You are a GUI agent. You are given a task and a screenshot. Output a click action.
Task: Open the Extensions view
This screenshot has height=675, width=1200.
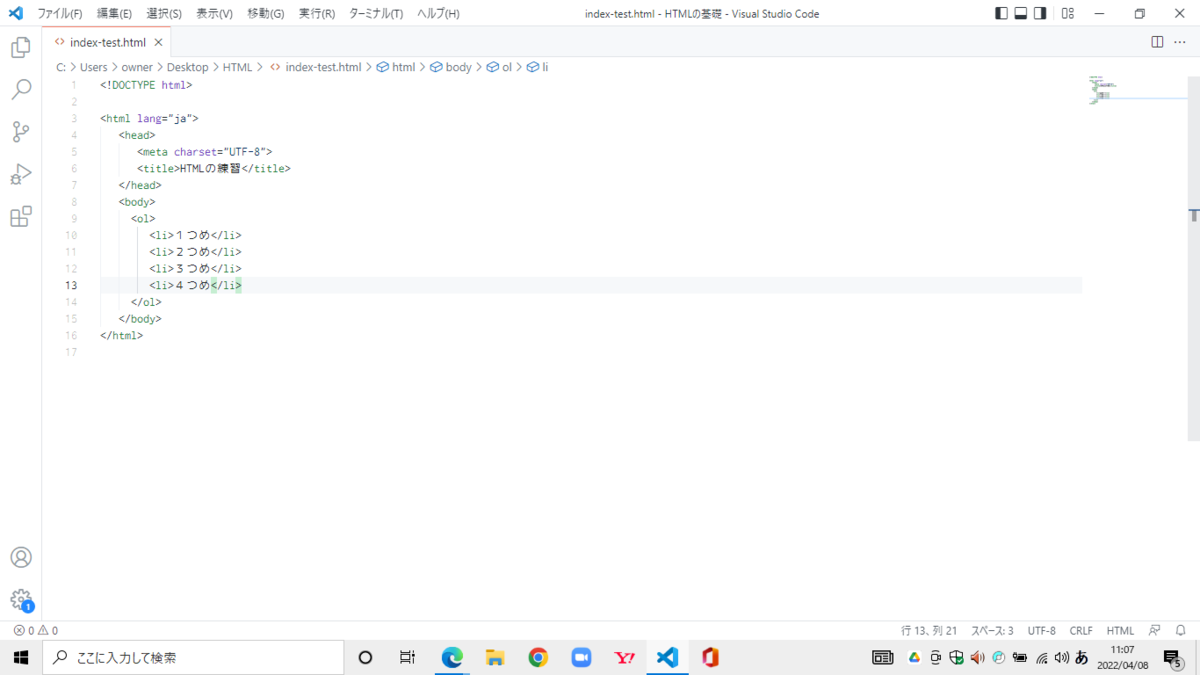[x=20, y=216]
